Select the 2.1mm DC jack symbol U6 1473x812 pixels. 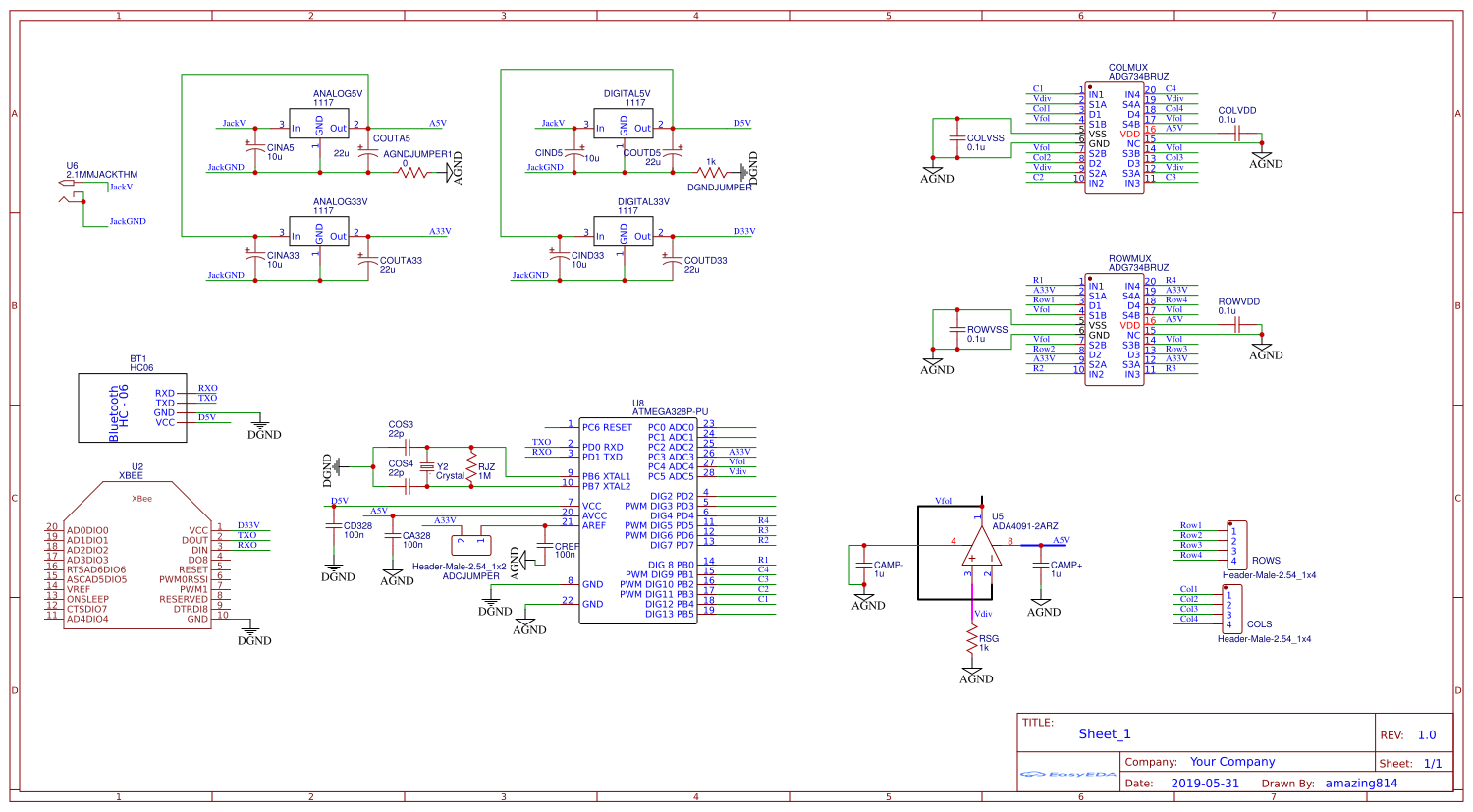tap(72, 199)
